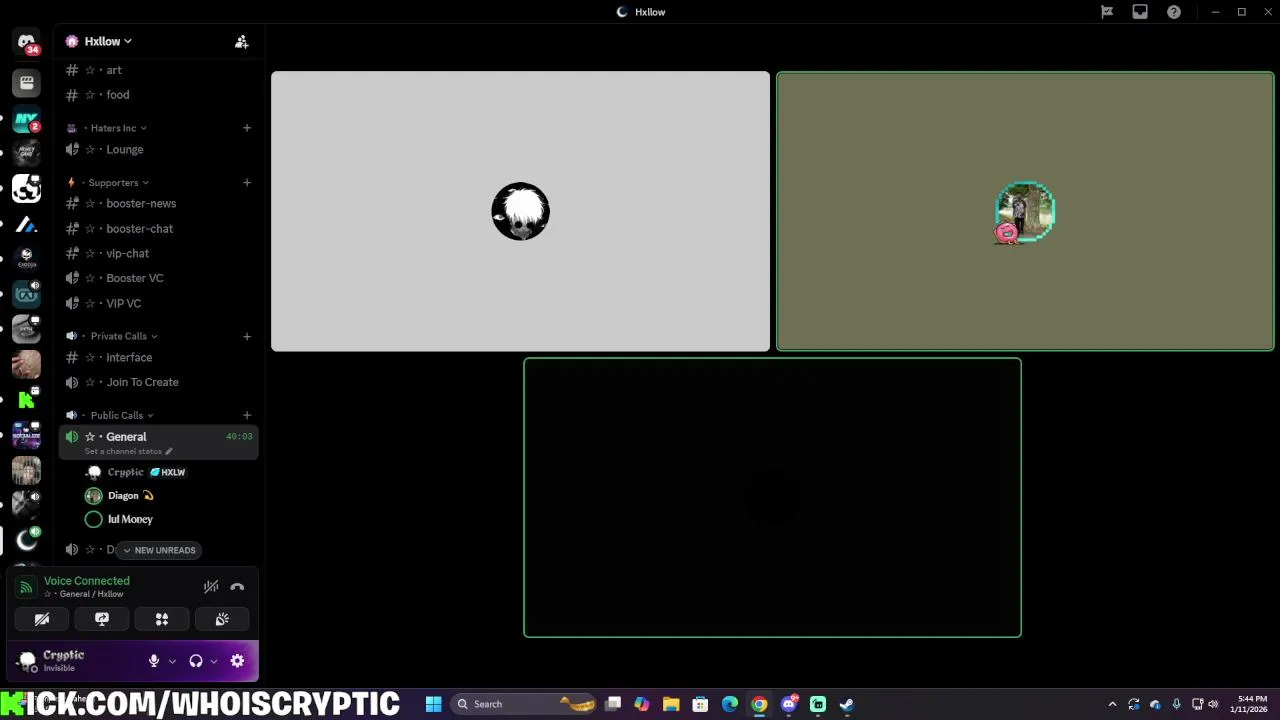Open the food text channel
1280x720 pixels.
[x=158, y=95]
